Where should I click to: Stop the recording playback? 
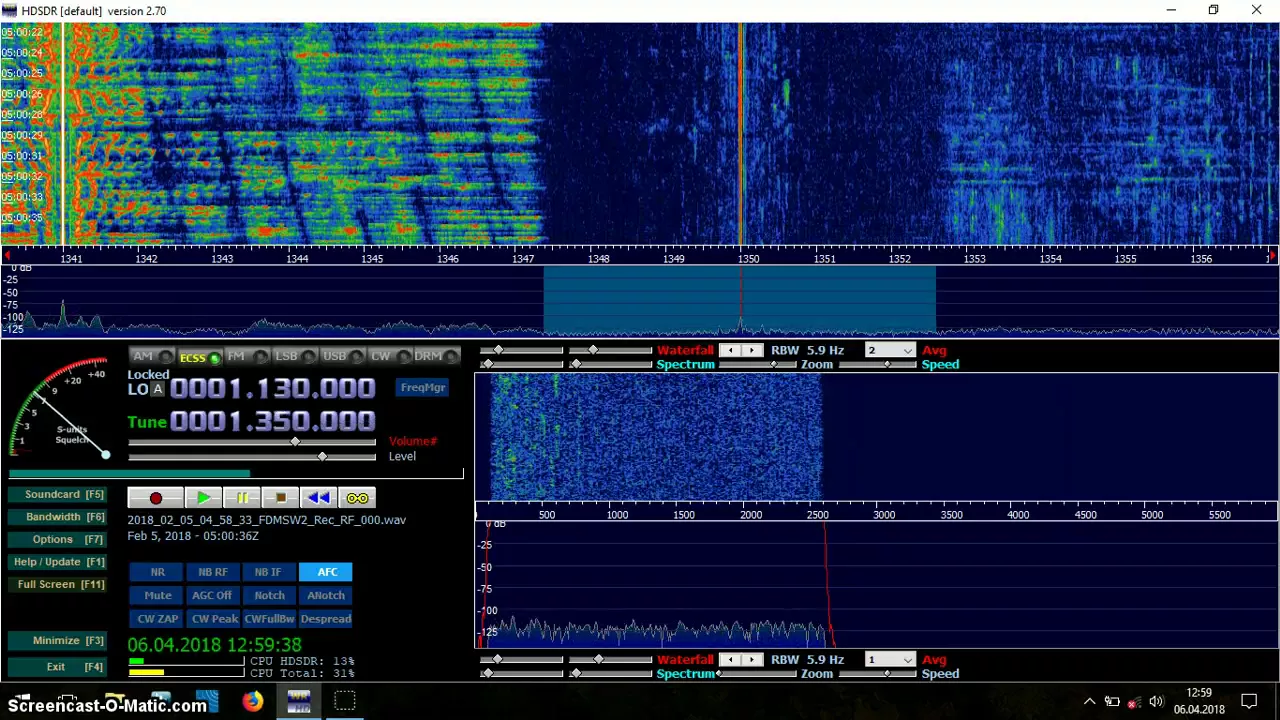[281, 498]
